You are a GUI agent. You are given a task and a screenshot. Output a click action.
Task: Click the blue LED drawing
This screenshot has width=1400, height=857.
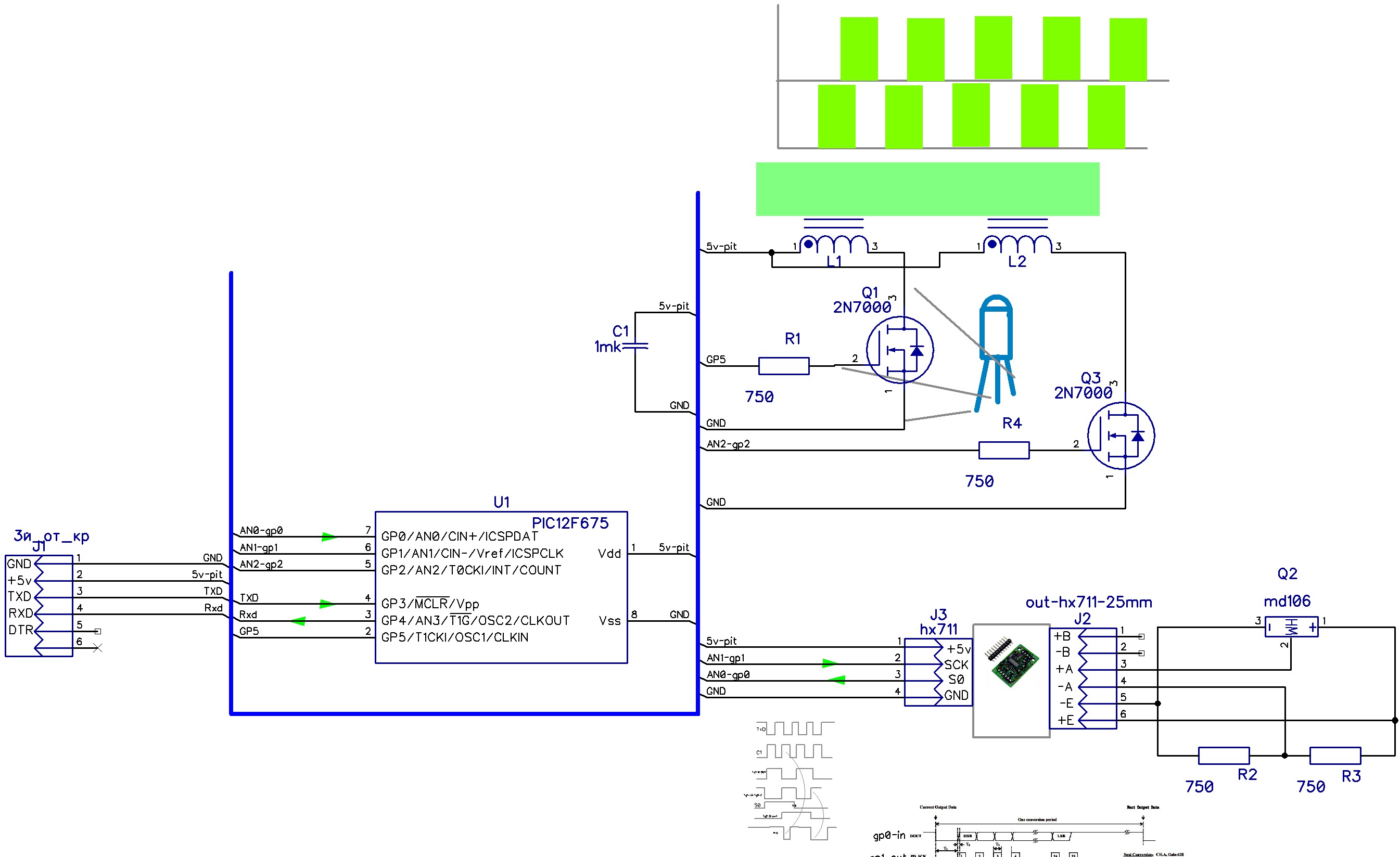click(x=996, y=335)
